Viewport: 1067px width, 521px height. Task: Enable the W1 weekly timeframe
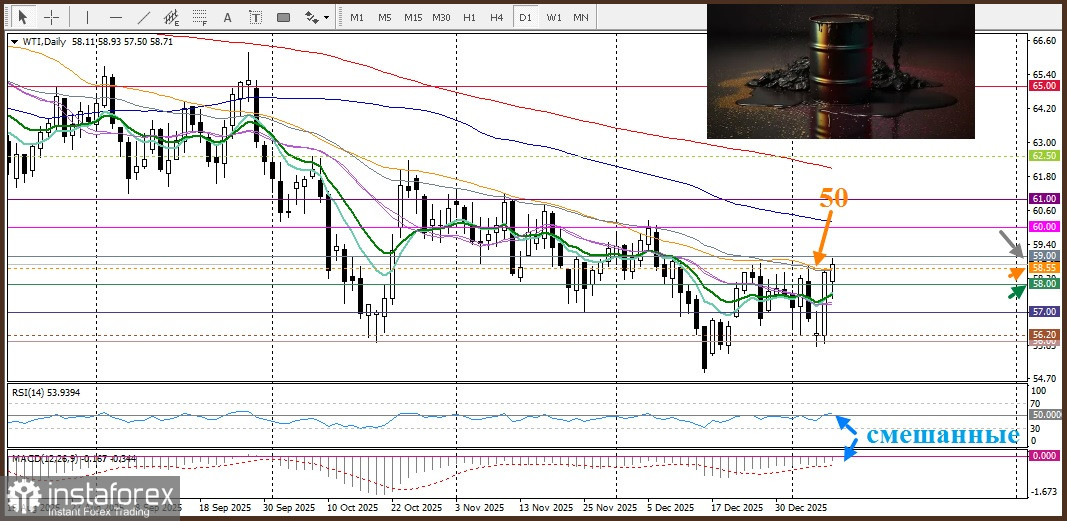coord(553,16)
